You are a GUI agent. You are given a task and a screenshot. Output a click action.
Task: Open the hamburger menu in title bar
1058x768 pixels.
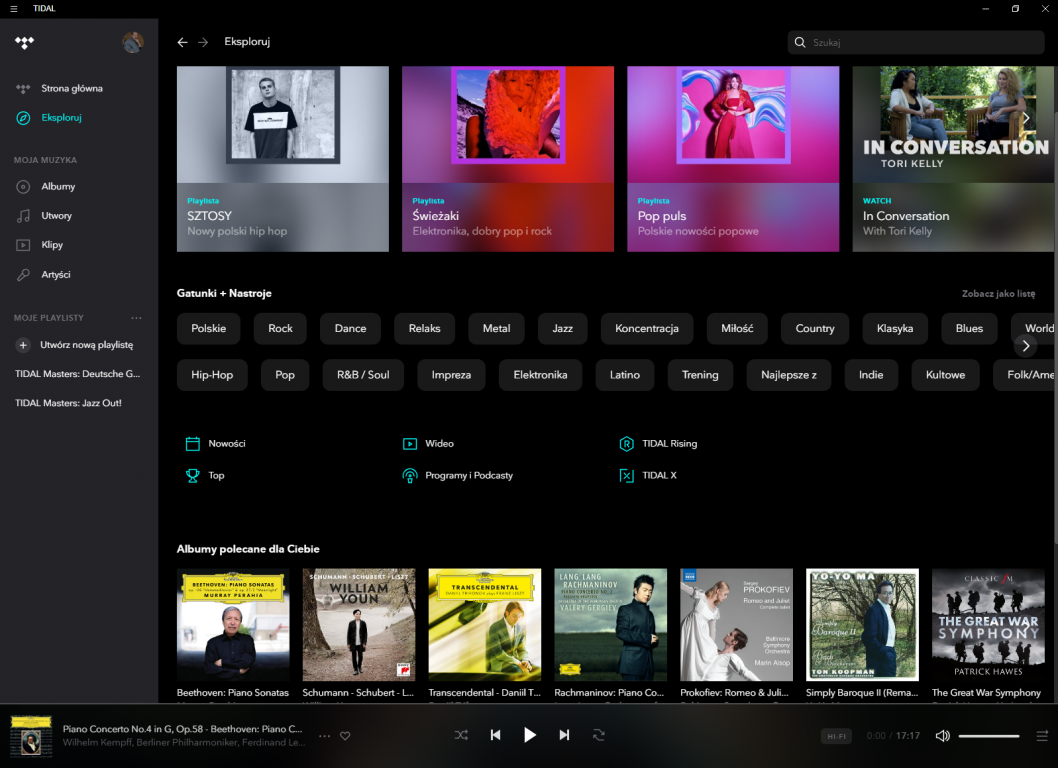[x=13, y=9]
